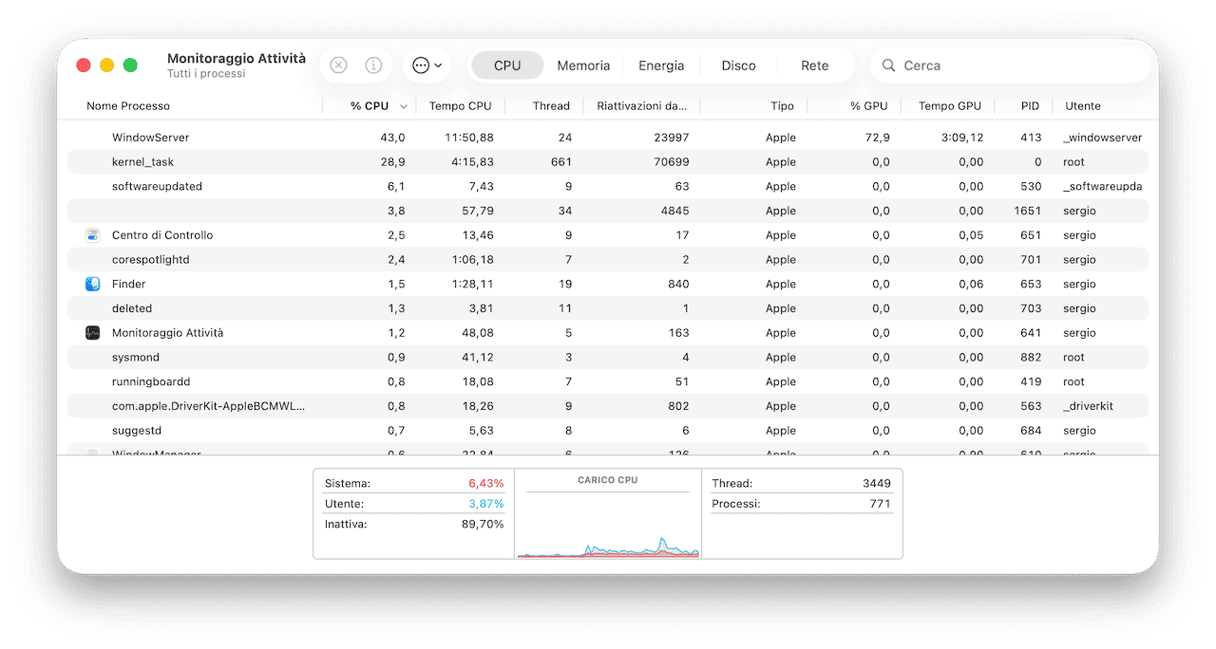
Task: Click the Utente 3,87% statistic
Action: pyautogui.click(x=414, y=504)
